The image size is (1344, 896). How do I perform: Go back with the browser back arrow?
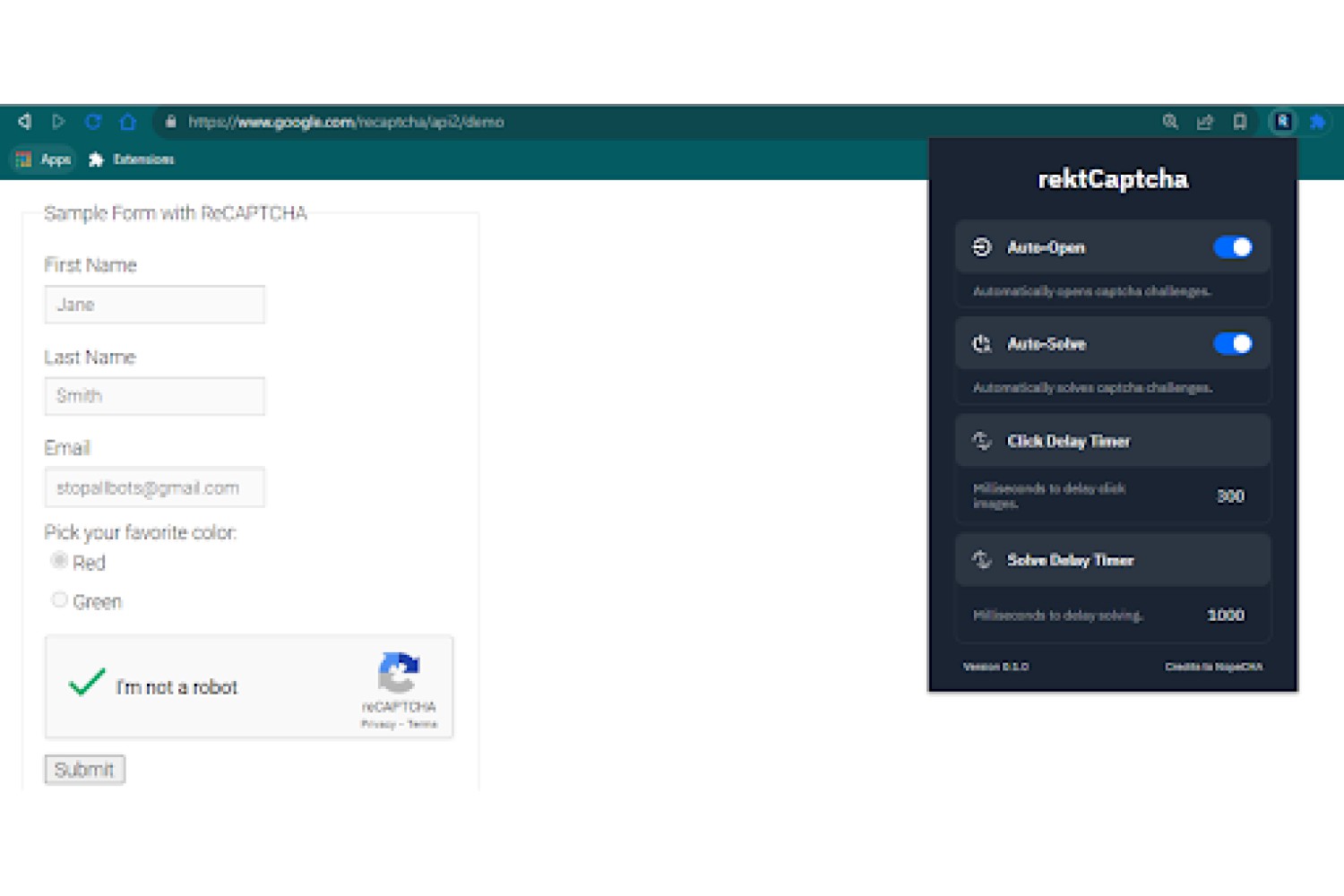(x=24, y=121)
